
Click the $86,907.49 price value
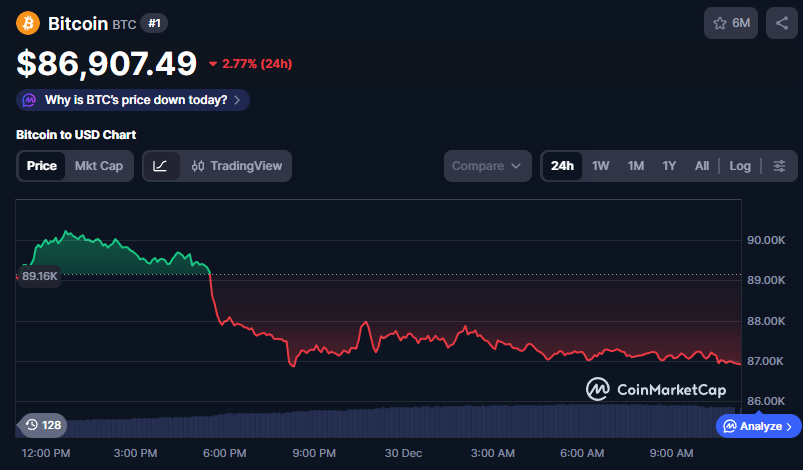pyautogui.click(x=107, y=63)
